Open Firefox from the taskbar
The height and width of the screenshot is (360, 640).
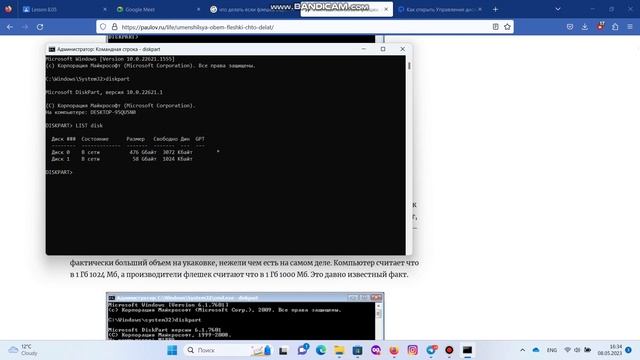click(394, 350)
